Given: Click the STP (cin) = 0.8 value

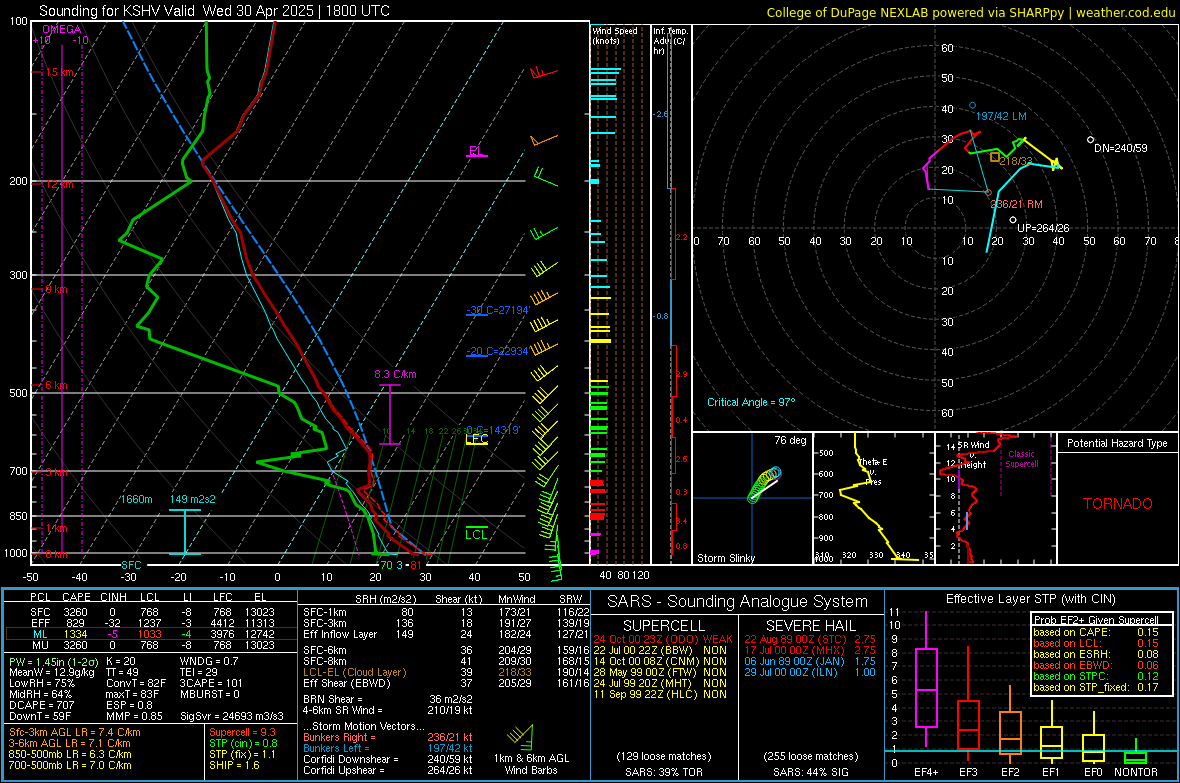Looking at the screenshot, I should [243, 743].
